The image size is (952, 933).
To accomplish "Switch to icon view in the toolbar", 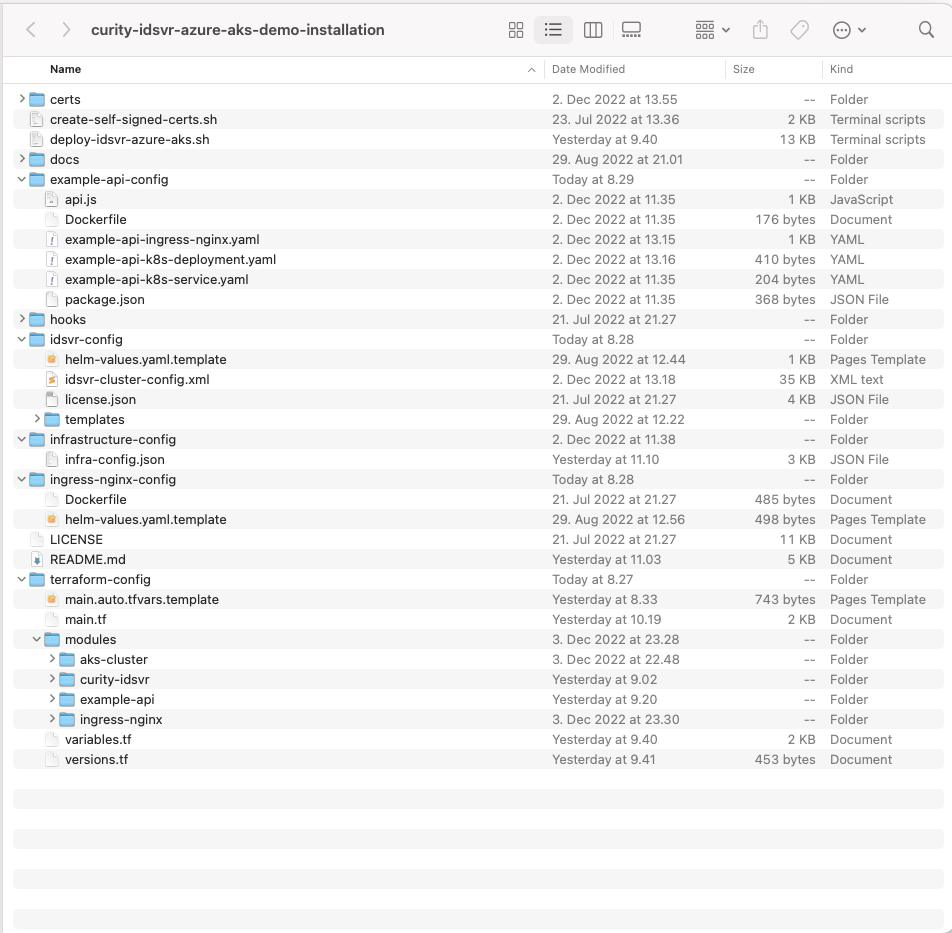I will [515, 30].
